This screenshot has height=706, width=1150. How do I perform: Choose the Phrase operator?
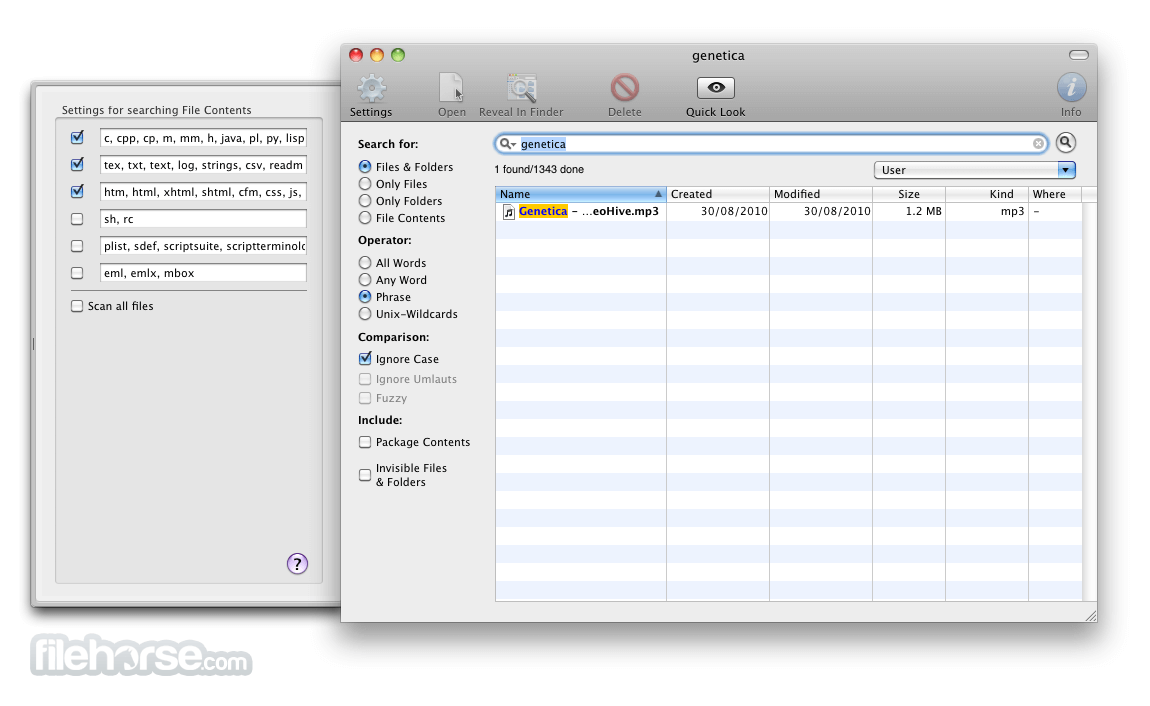[x=365, y=296]
